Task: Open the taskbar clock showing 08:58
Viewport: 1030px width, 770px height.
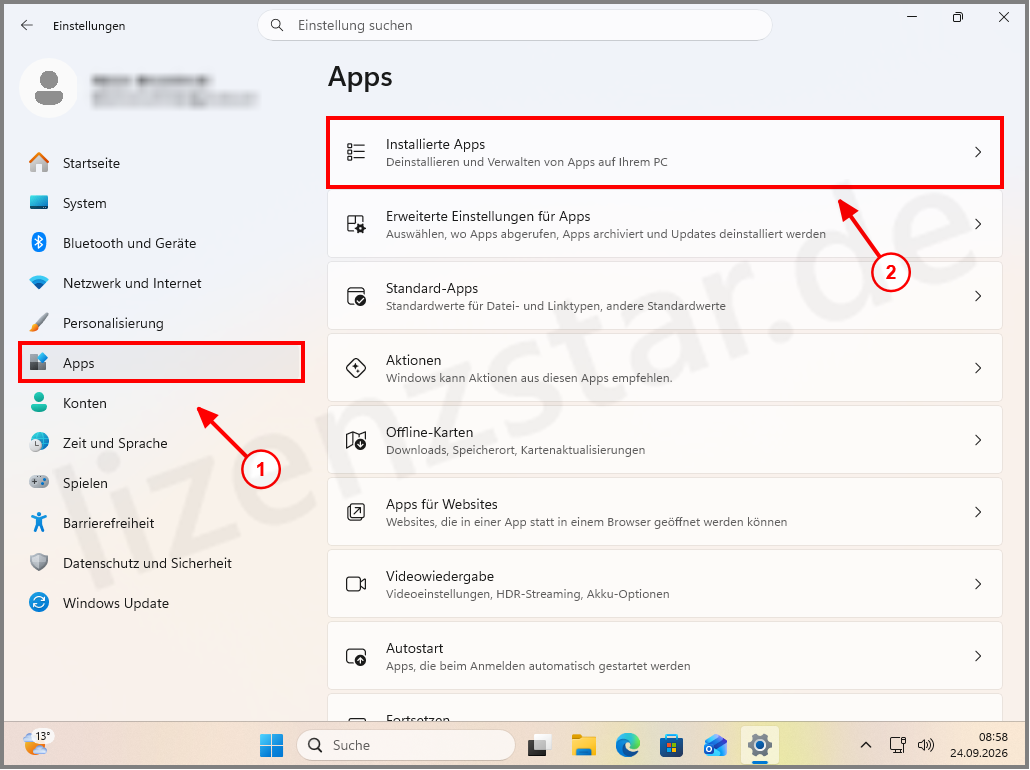Action: click(979, 745)
